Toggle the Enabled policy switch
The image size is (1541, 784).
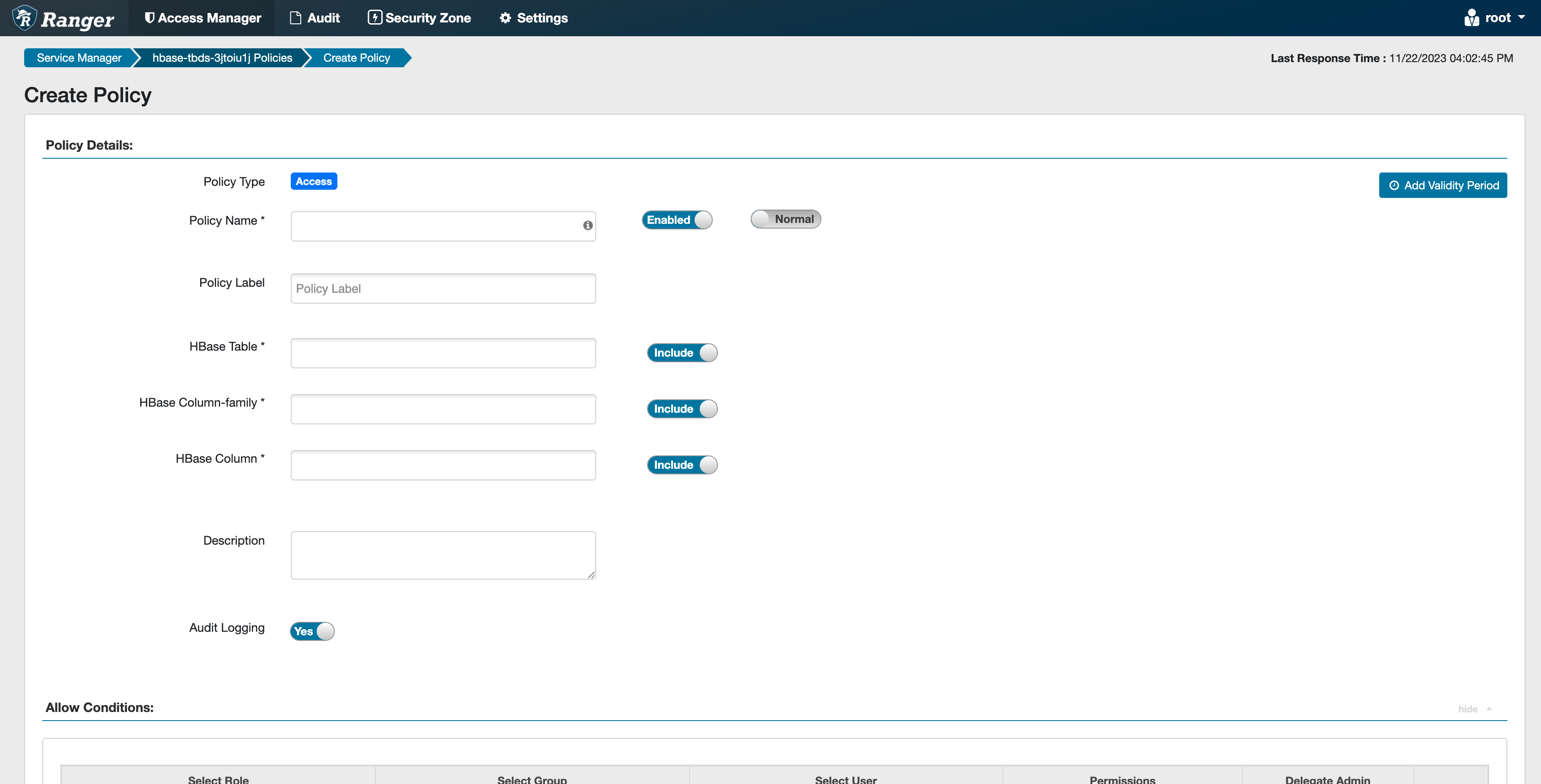click(676, 220)
